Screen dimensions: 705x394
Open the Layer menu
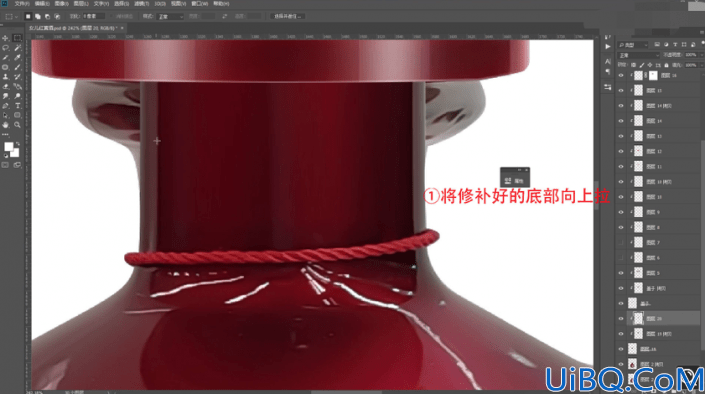(x=81, y=4)
